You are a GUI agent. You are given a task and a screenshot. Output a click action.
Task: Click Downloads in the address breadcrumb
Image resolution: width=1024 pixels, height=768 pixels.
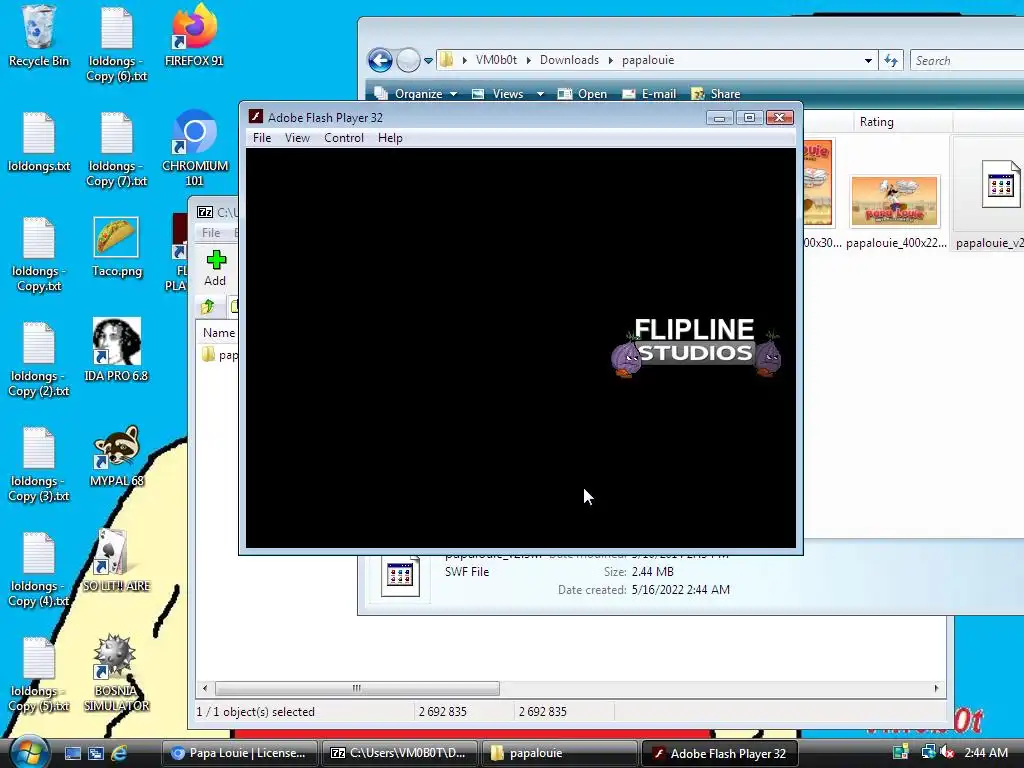569,60
